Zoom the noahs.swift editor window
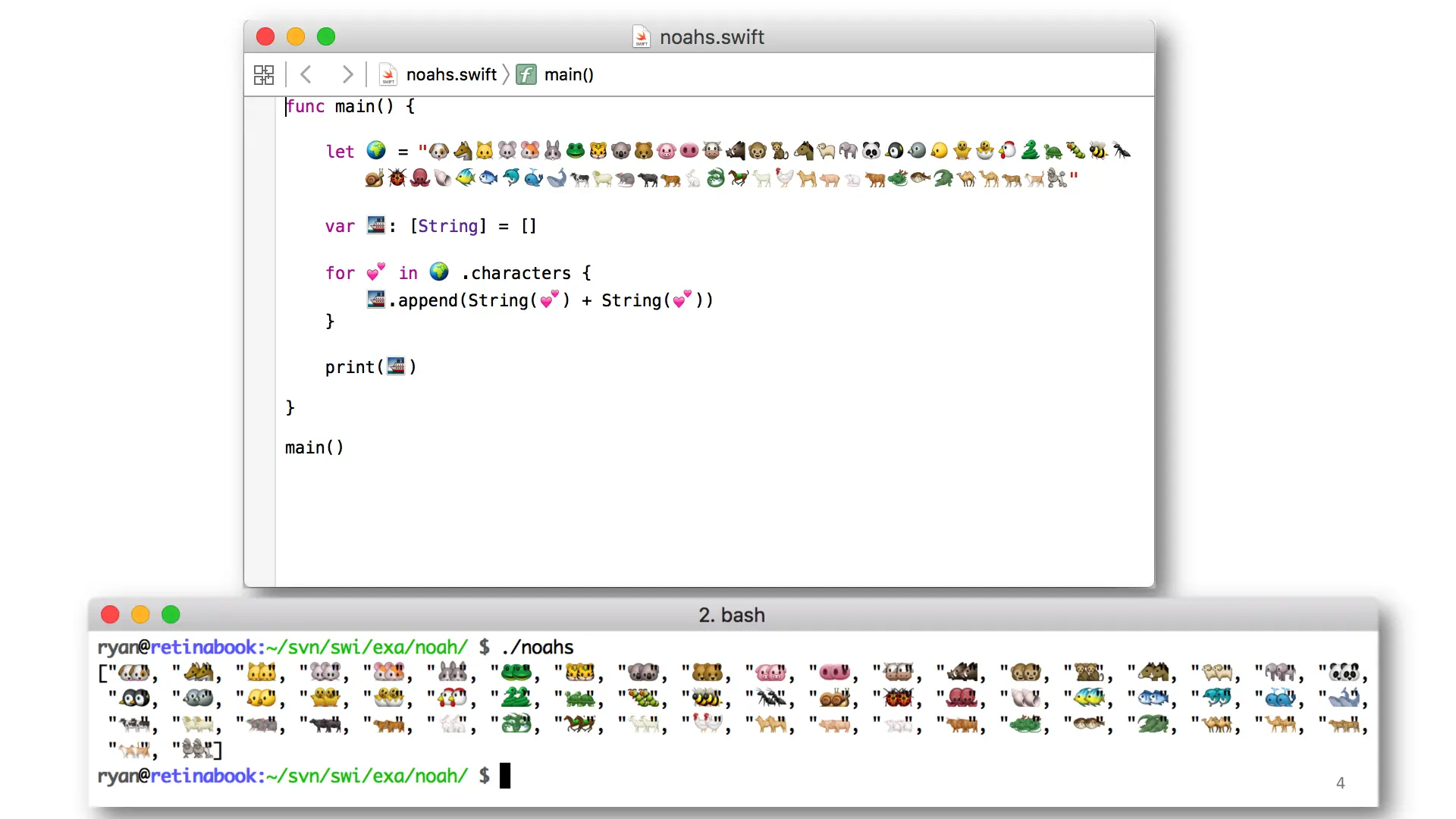Screen dimensions: 1456x819 [326, 36]
